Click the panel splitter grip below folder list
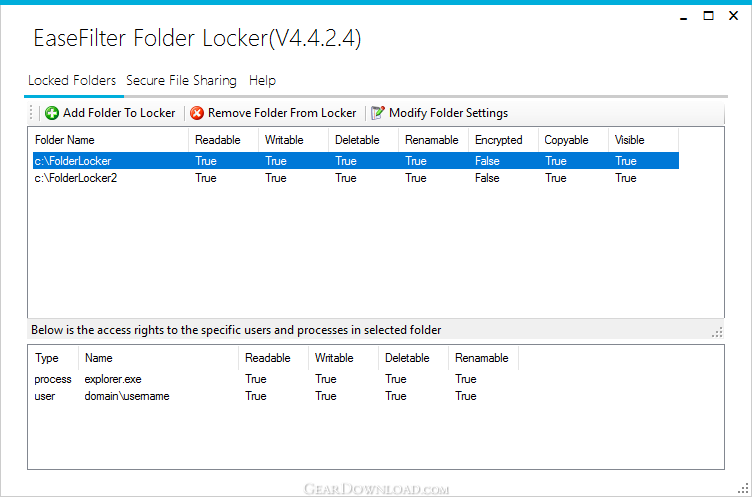 pyautogui.click(x=717, y=332)
